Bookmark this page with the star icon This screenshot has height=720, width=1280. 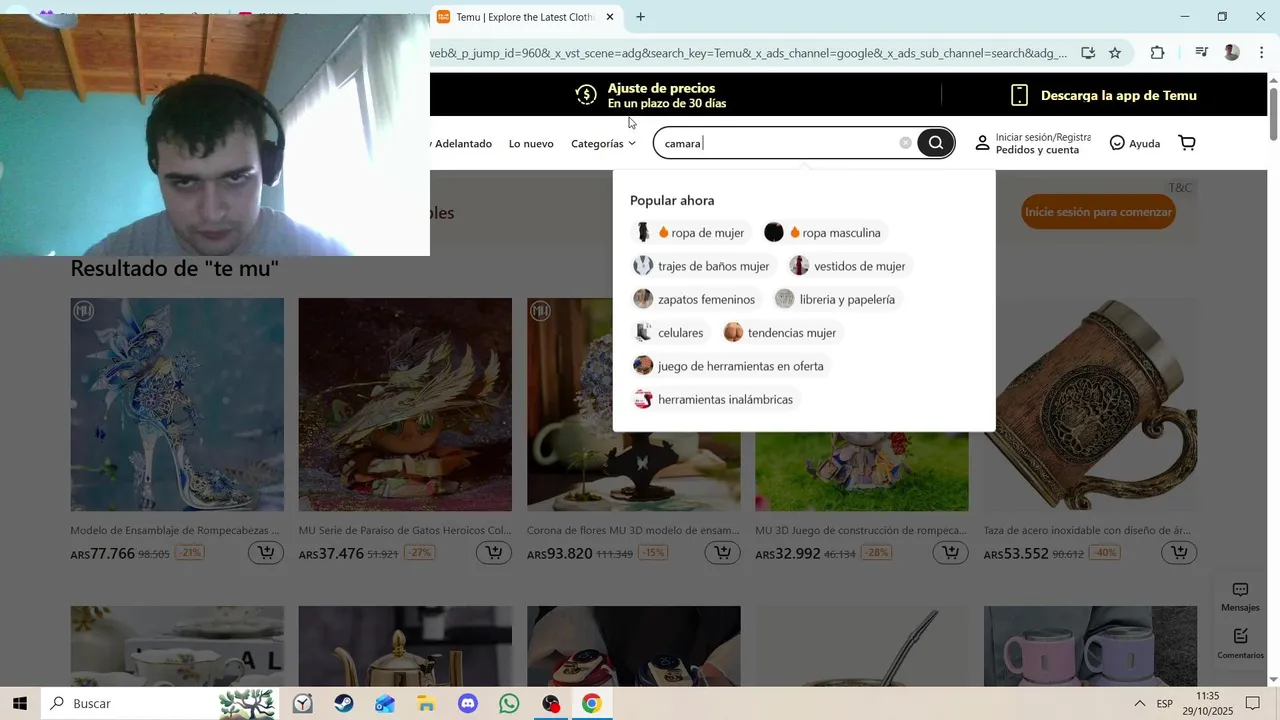coord(1115,53)
